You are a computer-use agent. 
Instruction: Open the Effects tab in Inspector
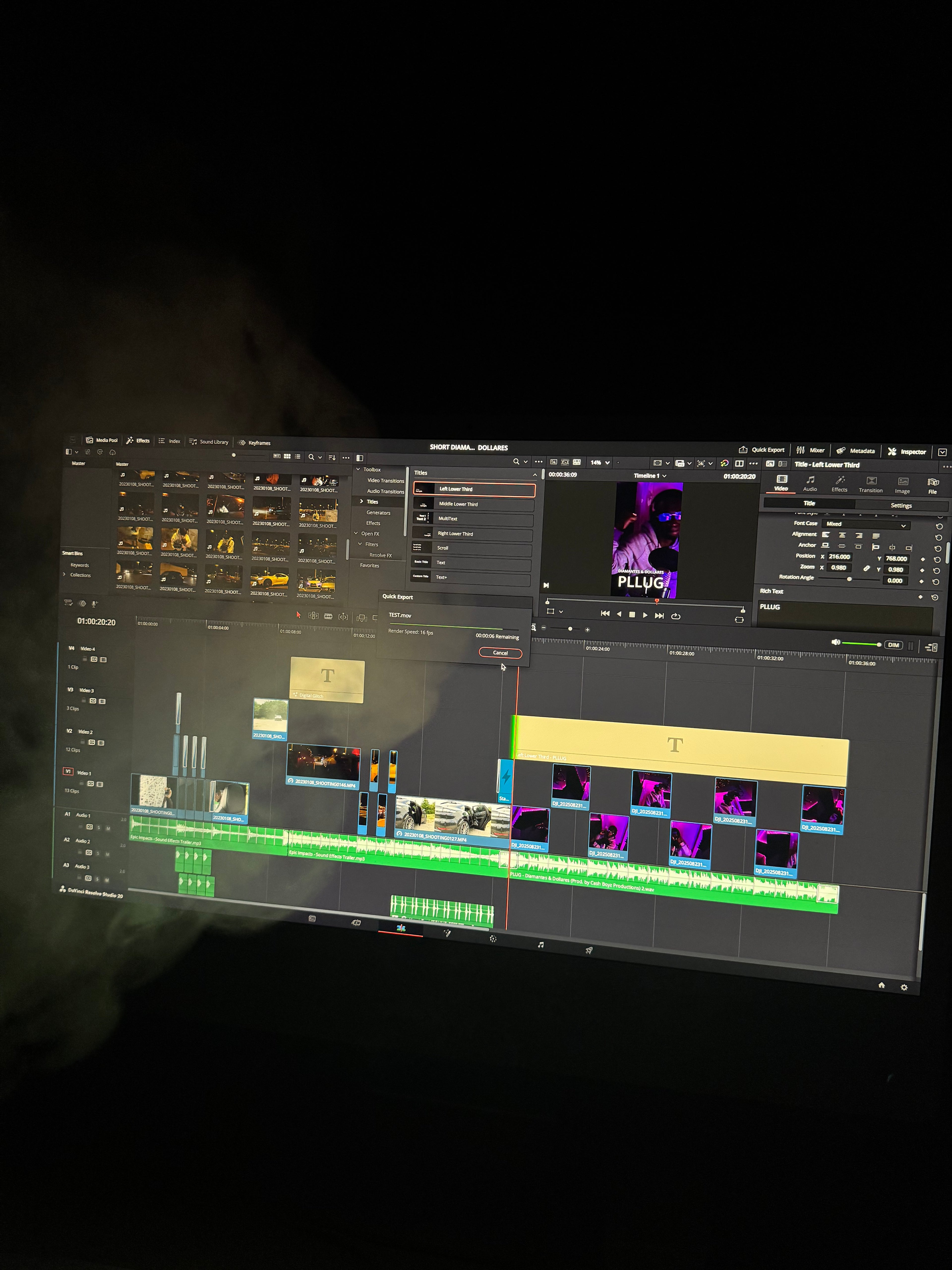click(x=839, y=484)
